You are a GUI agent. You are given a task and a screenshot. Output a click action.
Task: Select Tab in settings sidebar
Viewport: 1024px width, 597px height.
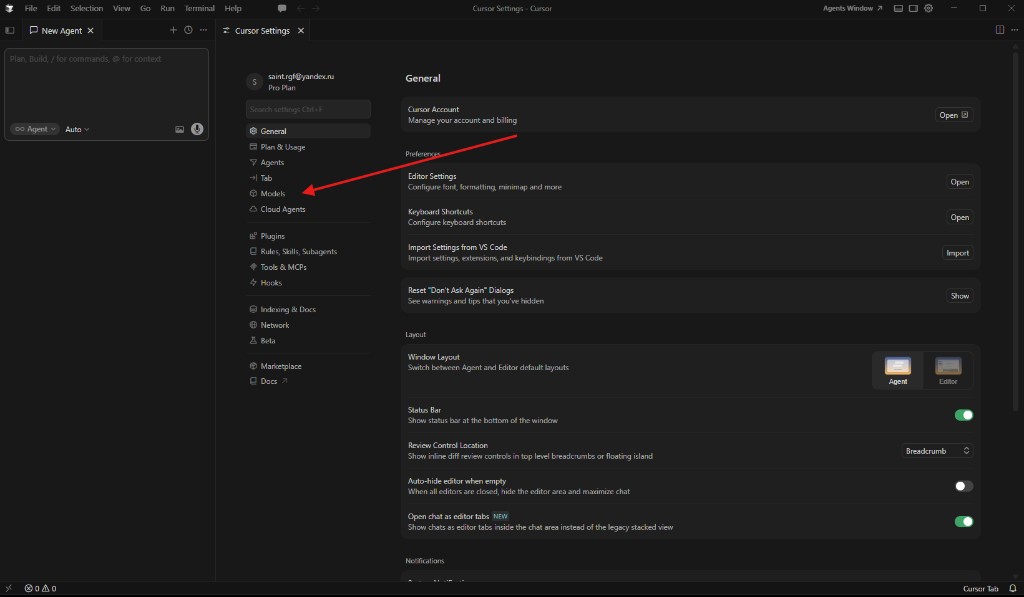pyautogui.click(x=308, y=178)
